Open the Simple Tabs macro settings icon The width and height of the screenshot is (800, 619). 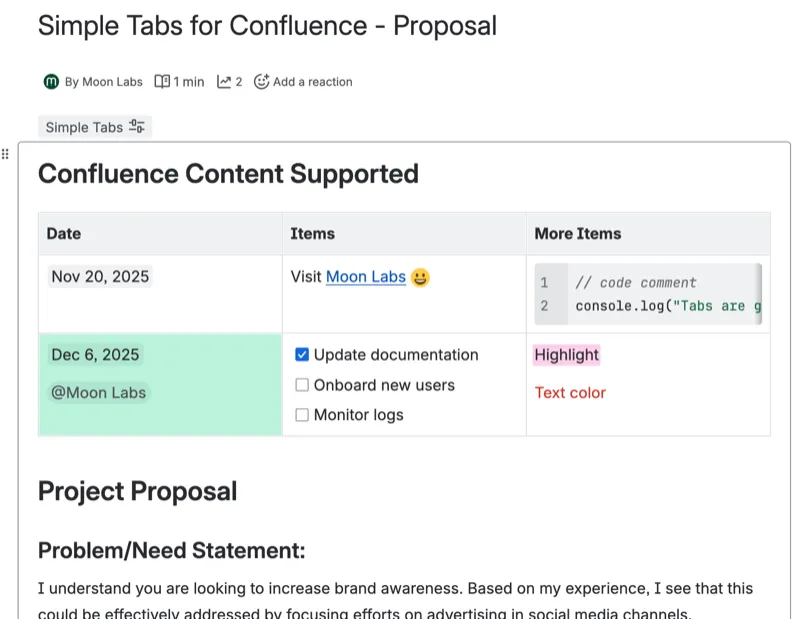(x=137, y=126)
